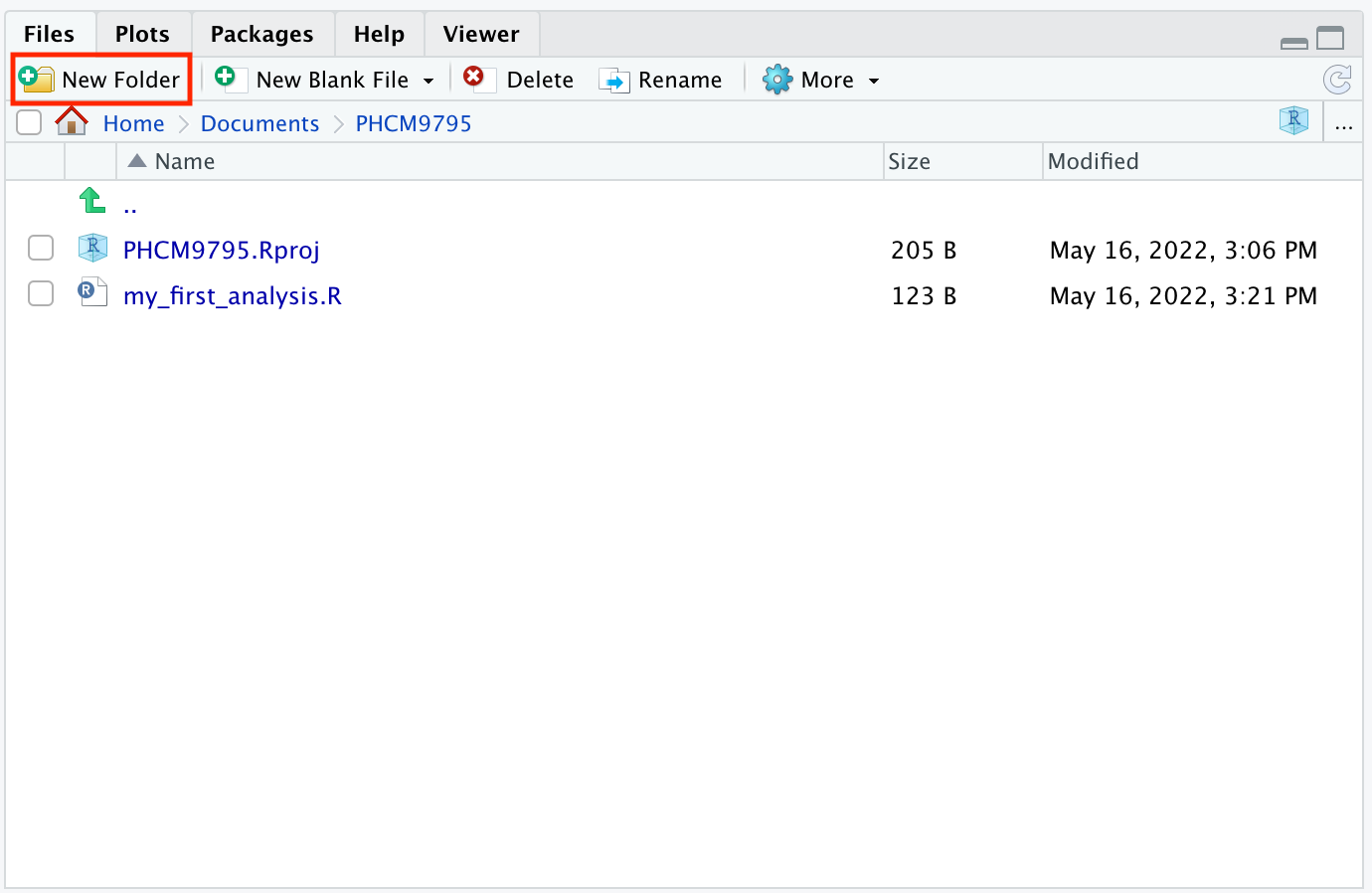This screenshot has width=1372, height=893.
Task: Tick the checkbox for PHCM9795.Rproj
Action: pos(41,249)
